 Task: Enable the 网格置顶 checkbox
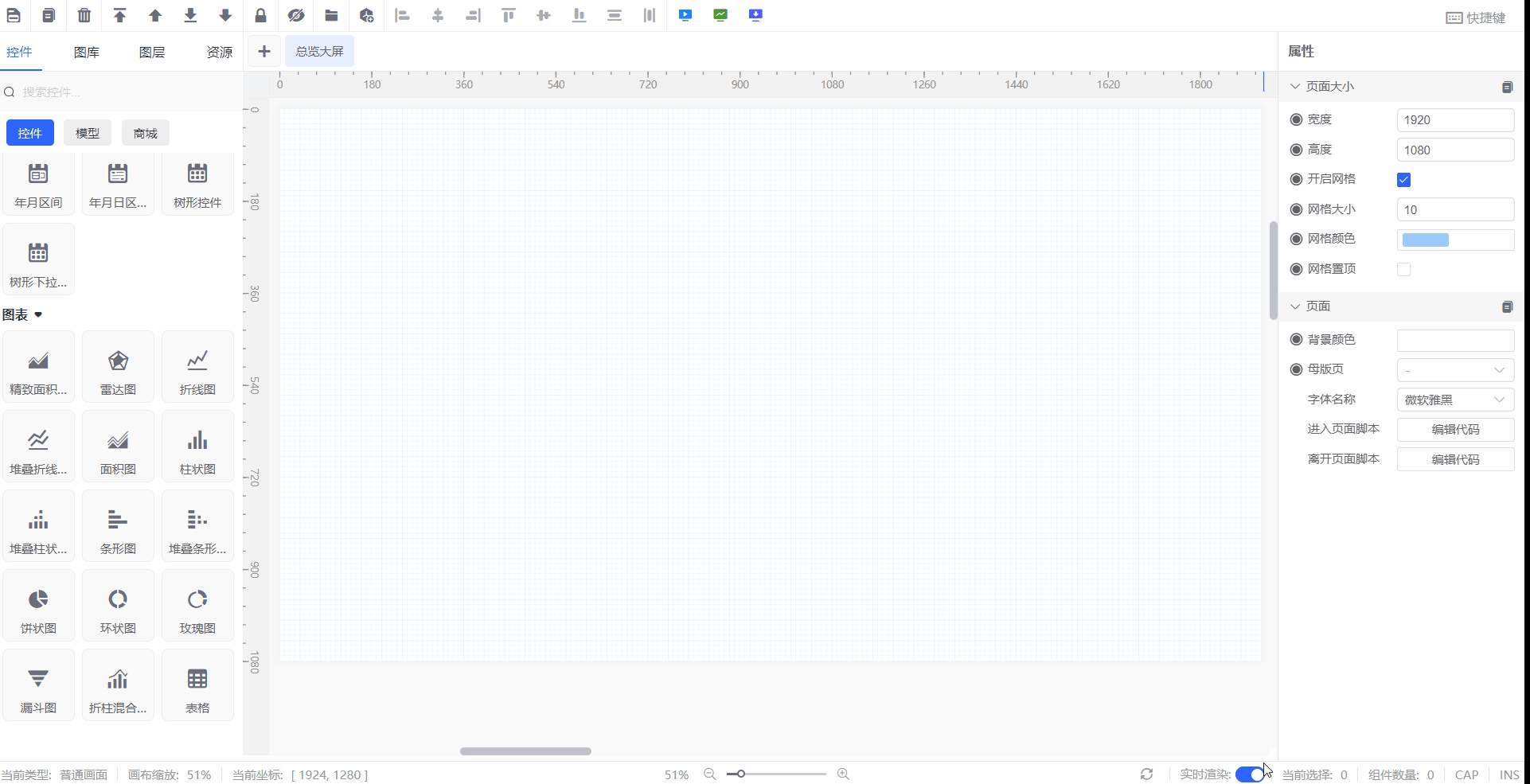1403,270
